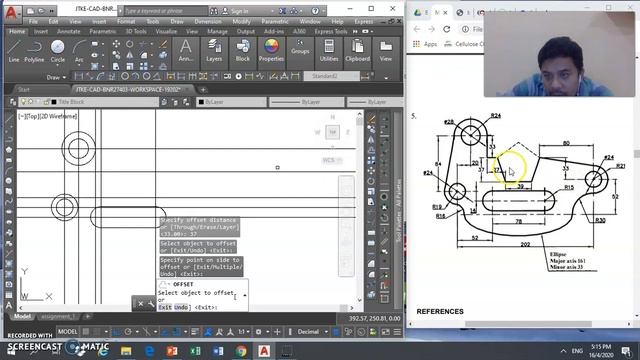Toggle lineweight display in status bar
The height and width of the screenshot is (360, 640).
coord(195,332)
